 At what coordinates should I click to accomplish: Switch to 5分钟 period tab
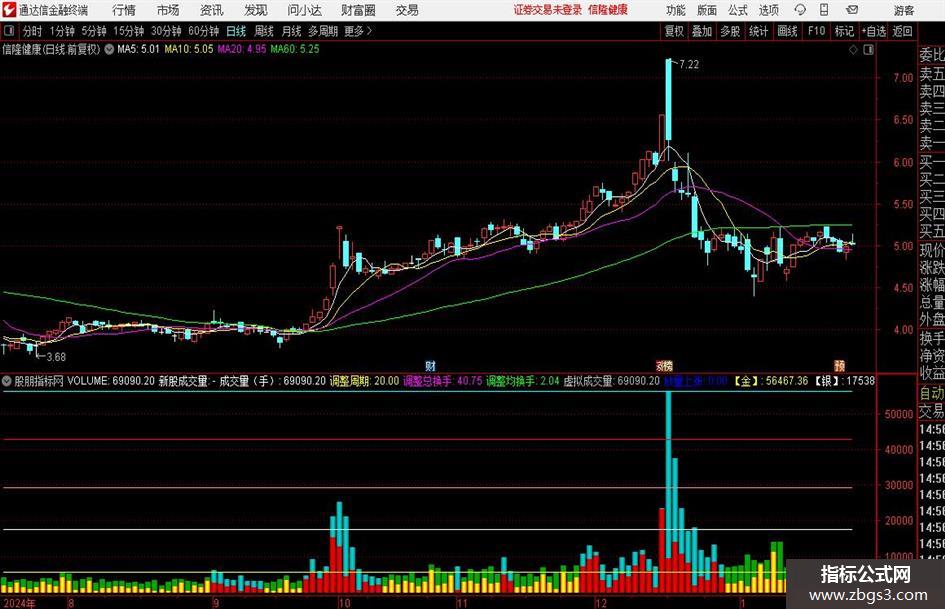94,31
